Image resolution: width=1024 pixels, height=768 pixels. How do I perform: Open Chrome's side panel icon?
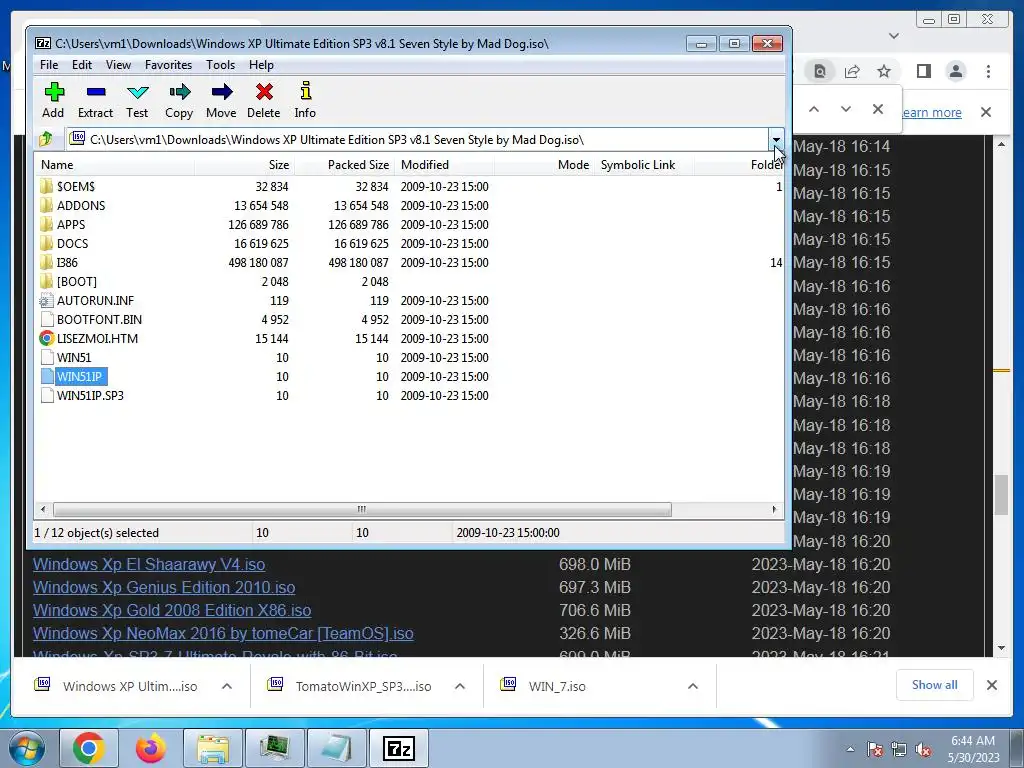click(x=923, y=71)
